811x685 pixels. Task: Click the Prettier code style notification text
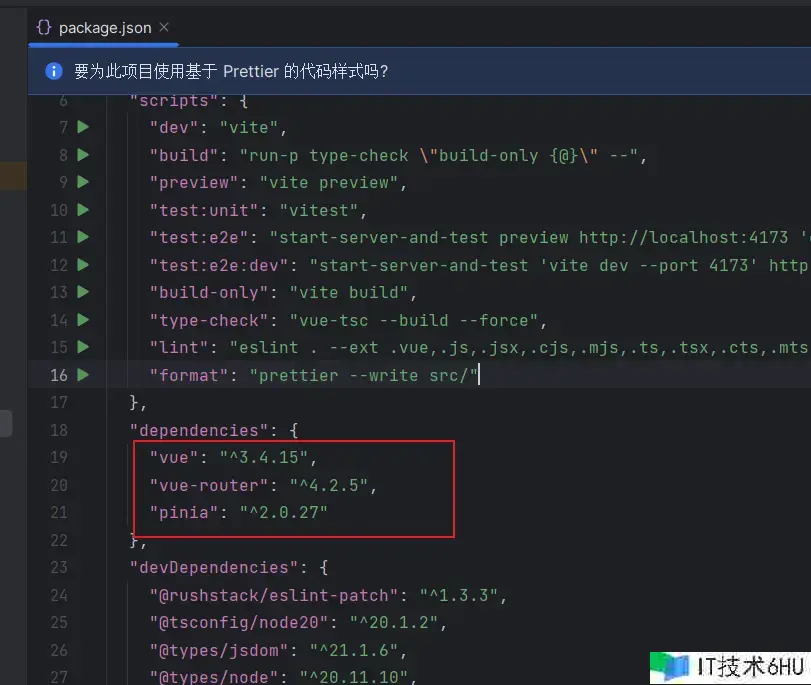point(231,71)
